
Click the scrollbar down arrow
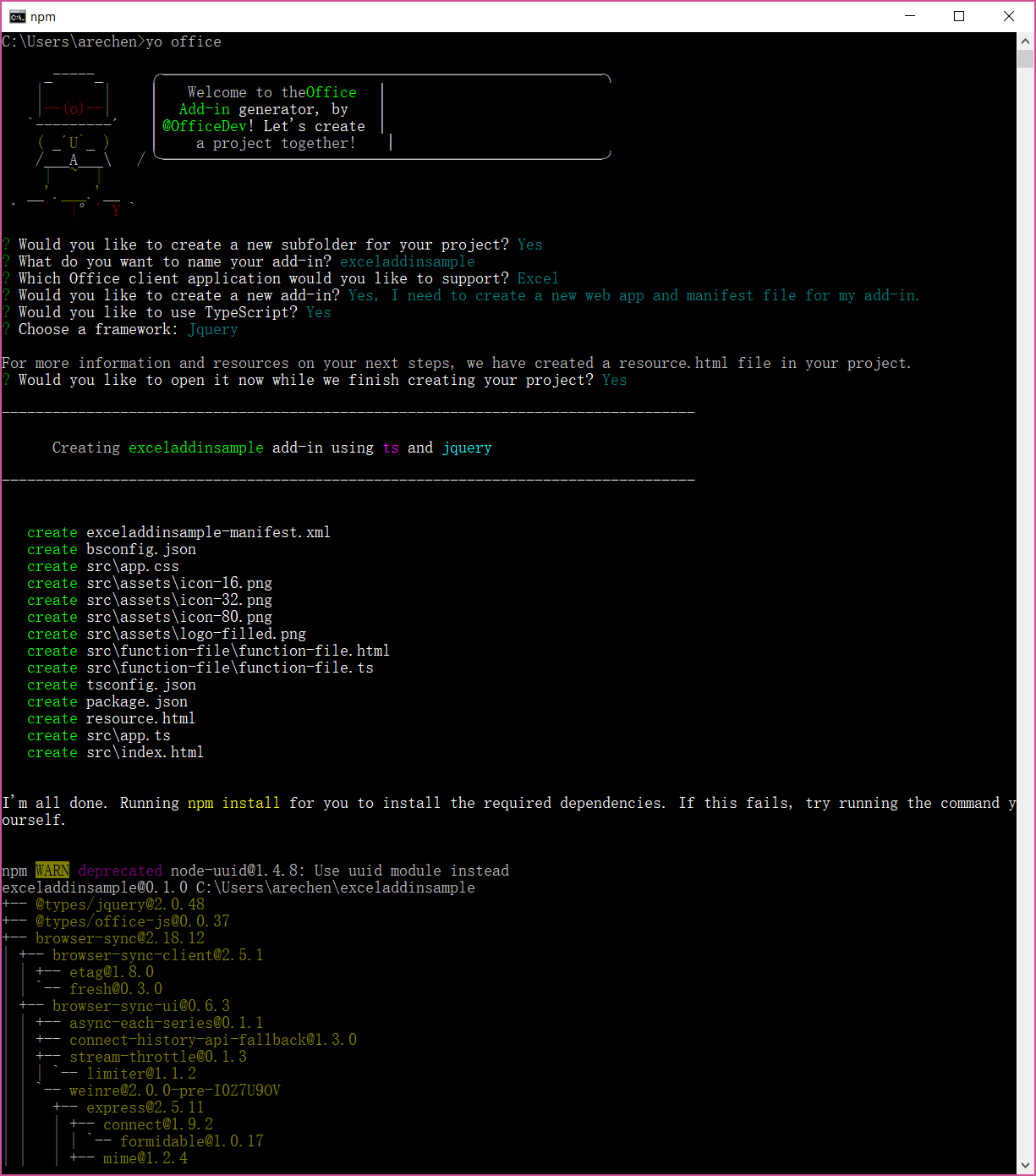(1025, 1166)
